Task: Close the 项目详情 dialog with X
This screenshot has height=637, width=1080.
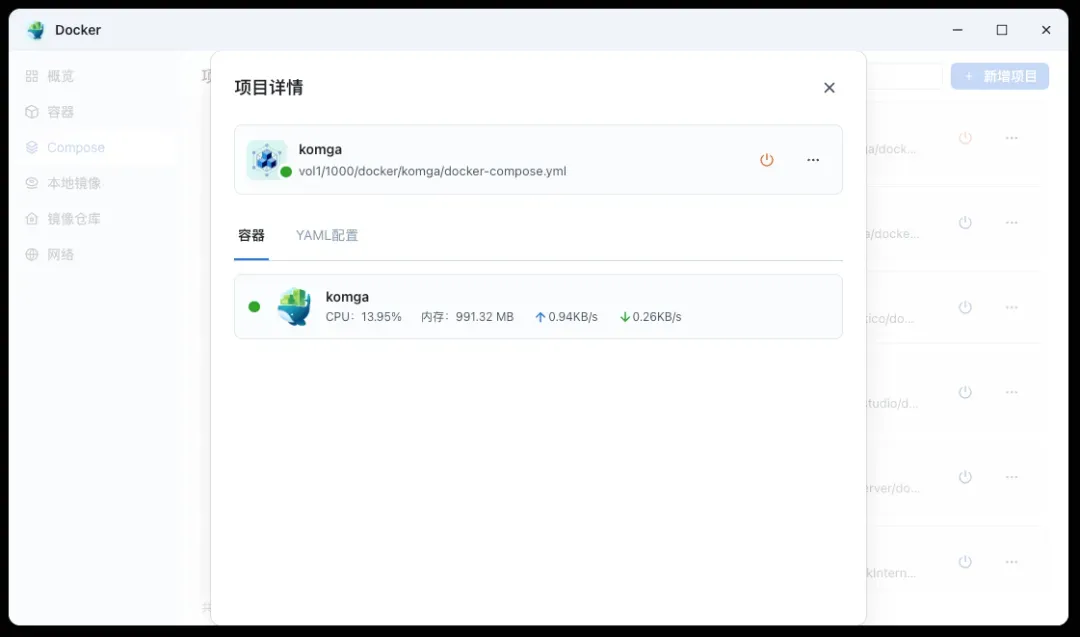Action: [x=829, y=87]
